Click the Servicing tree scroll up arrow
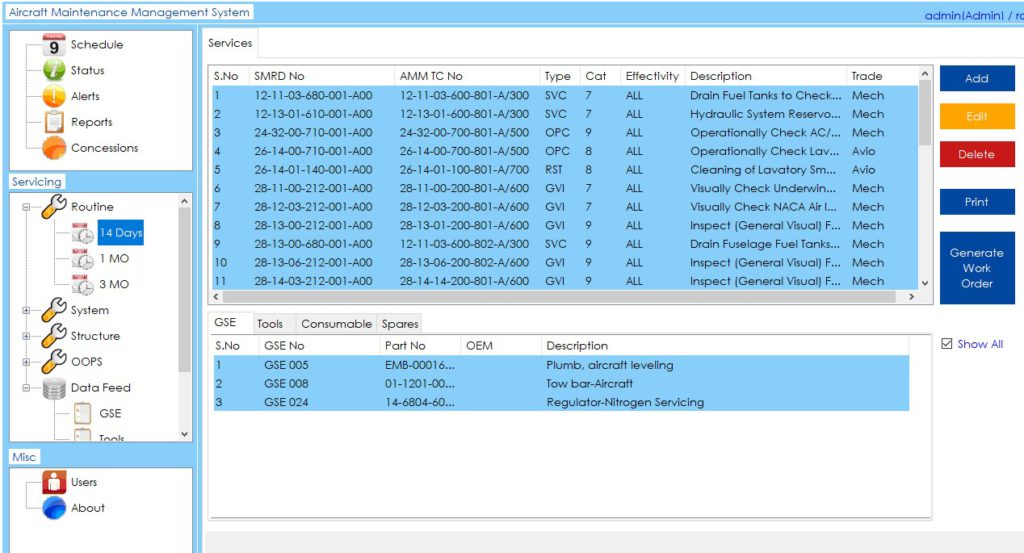This screenshot has width=1024, height=553. coord(184,201)
